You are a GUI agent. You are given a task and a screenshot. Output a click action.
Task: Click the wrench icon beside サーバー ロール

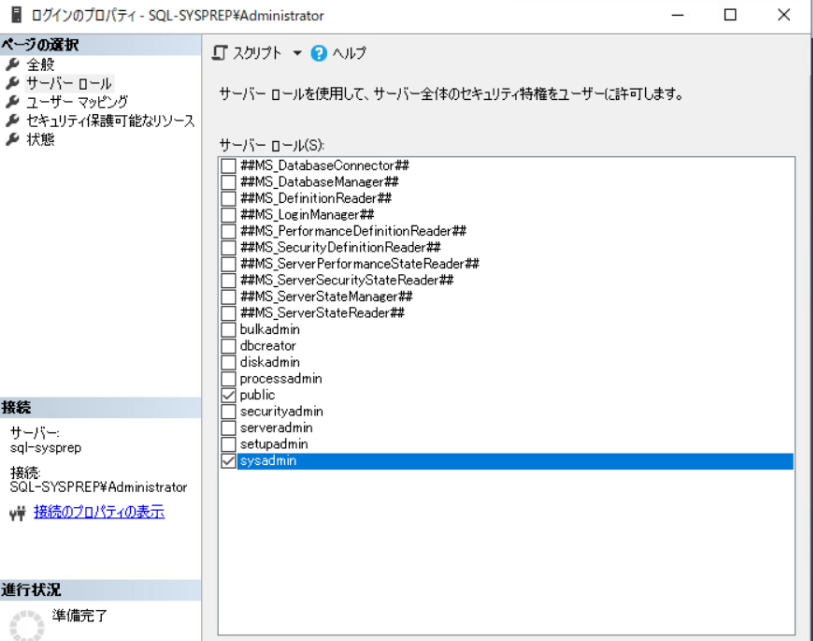point(12,83)
